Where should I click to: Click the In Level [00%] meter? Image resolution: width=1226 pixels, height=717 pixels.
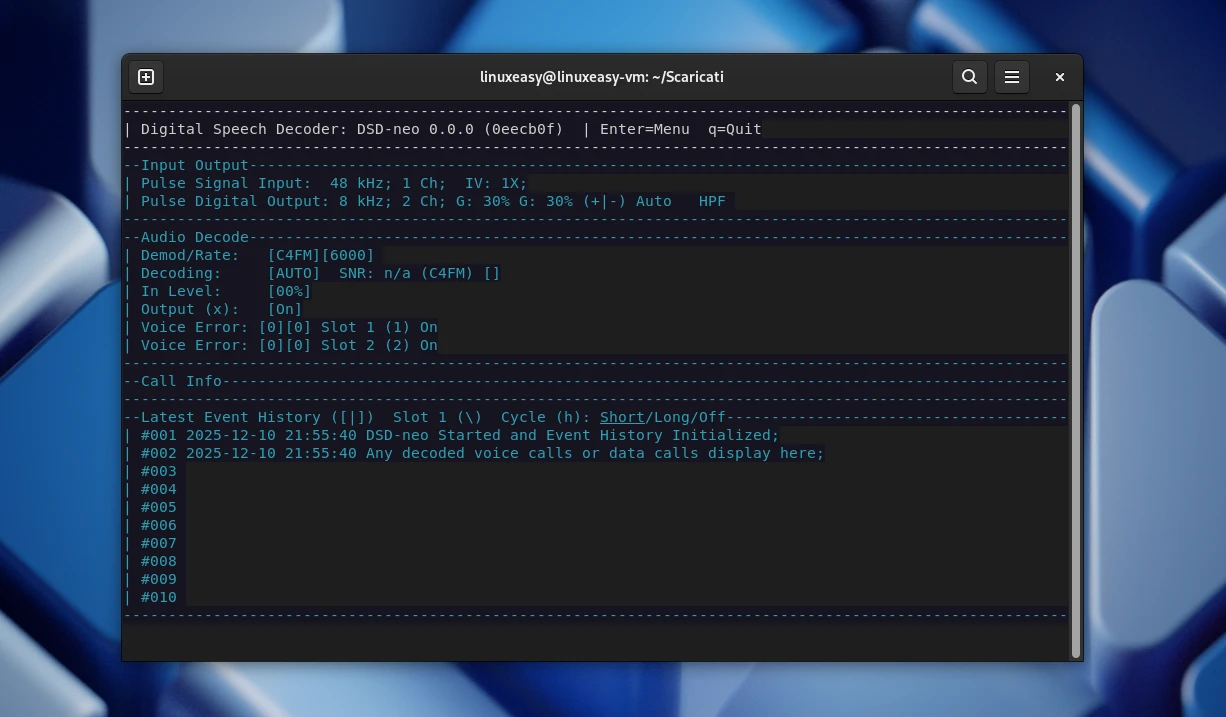289,291
